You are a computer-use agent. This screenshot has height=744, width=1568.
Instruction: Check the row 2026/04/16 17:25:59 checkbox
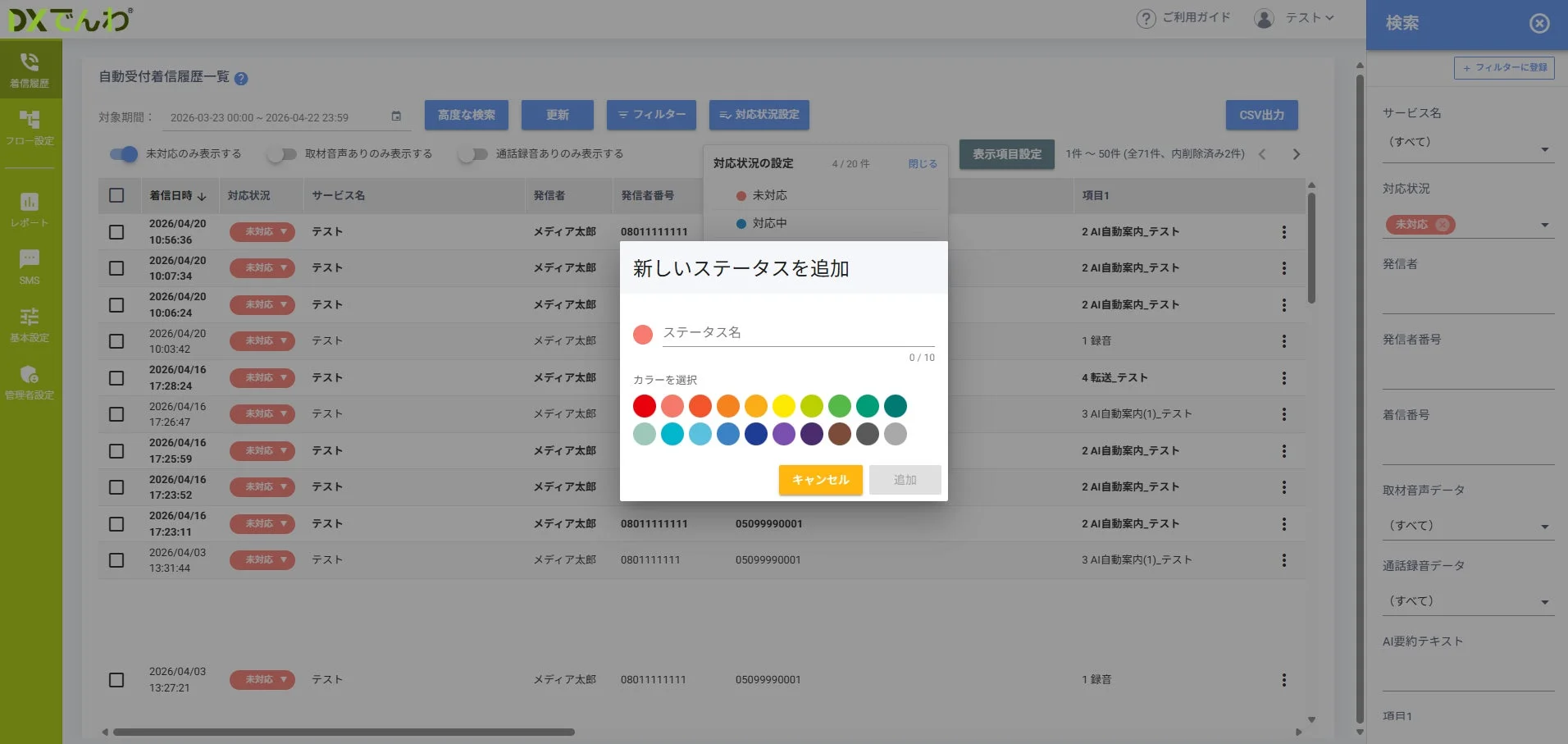click(116, 451)
